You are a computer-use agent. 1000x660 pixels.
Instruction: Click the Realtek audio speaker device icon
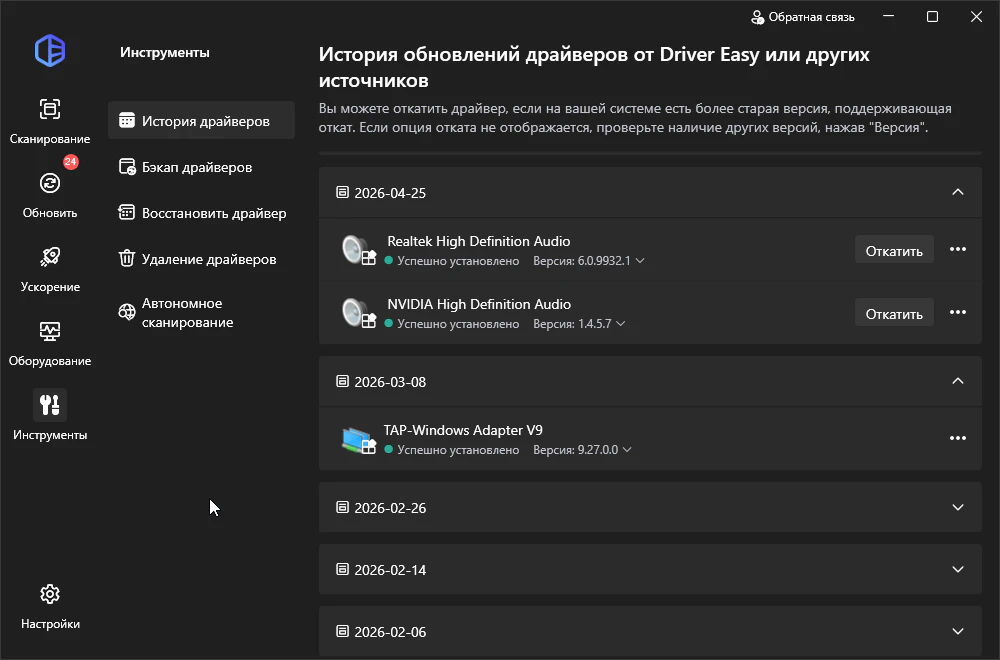coord(358,250)
